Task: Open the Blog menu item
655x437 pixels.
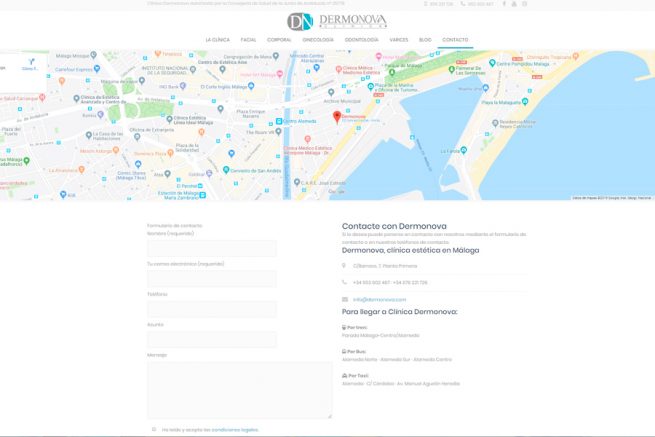Action: coord(425,40)
